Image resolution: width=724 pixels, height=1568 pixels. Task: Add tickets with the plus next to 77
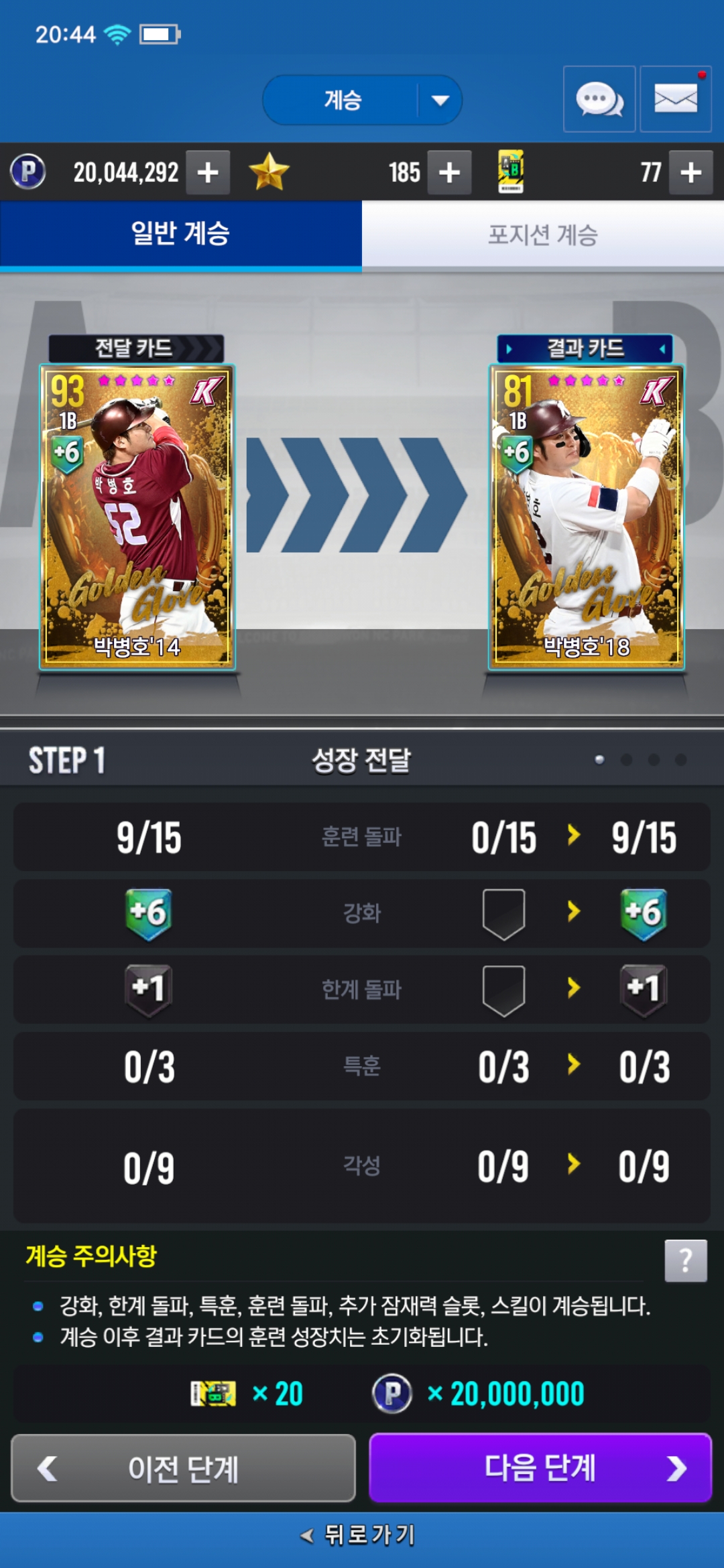(691, 172)
